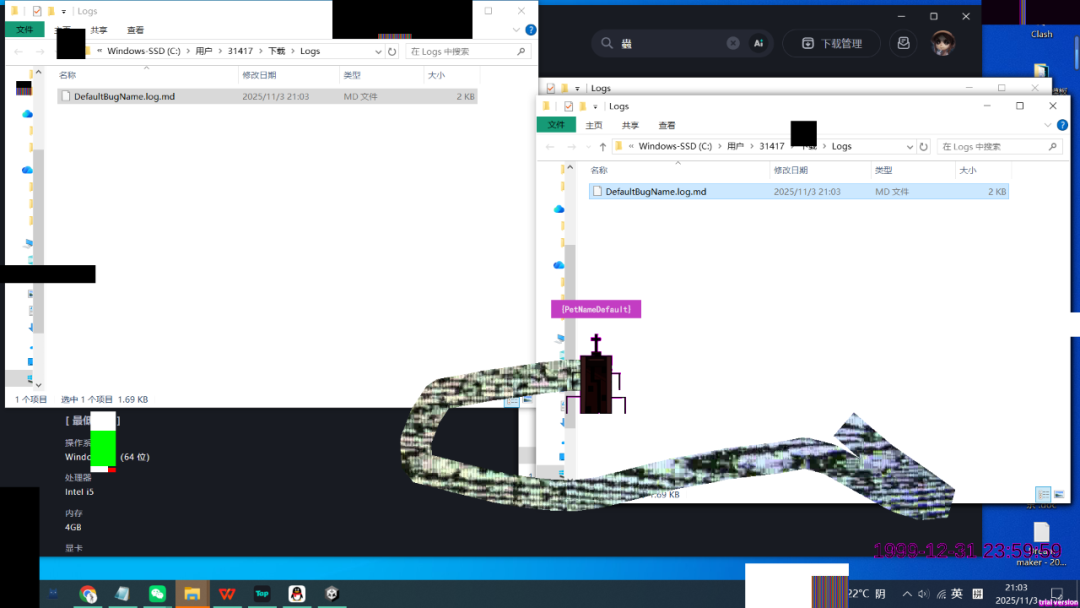Click 用户 breadcrumb in front right Logs window
The image size is (1080, 608).
736,146
